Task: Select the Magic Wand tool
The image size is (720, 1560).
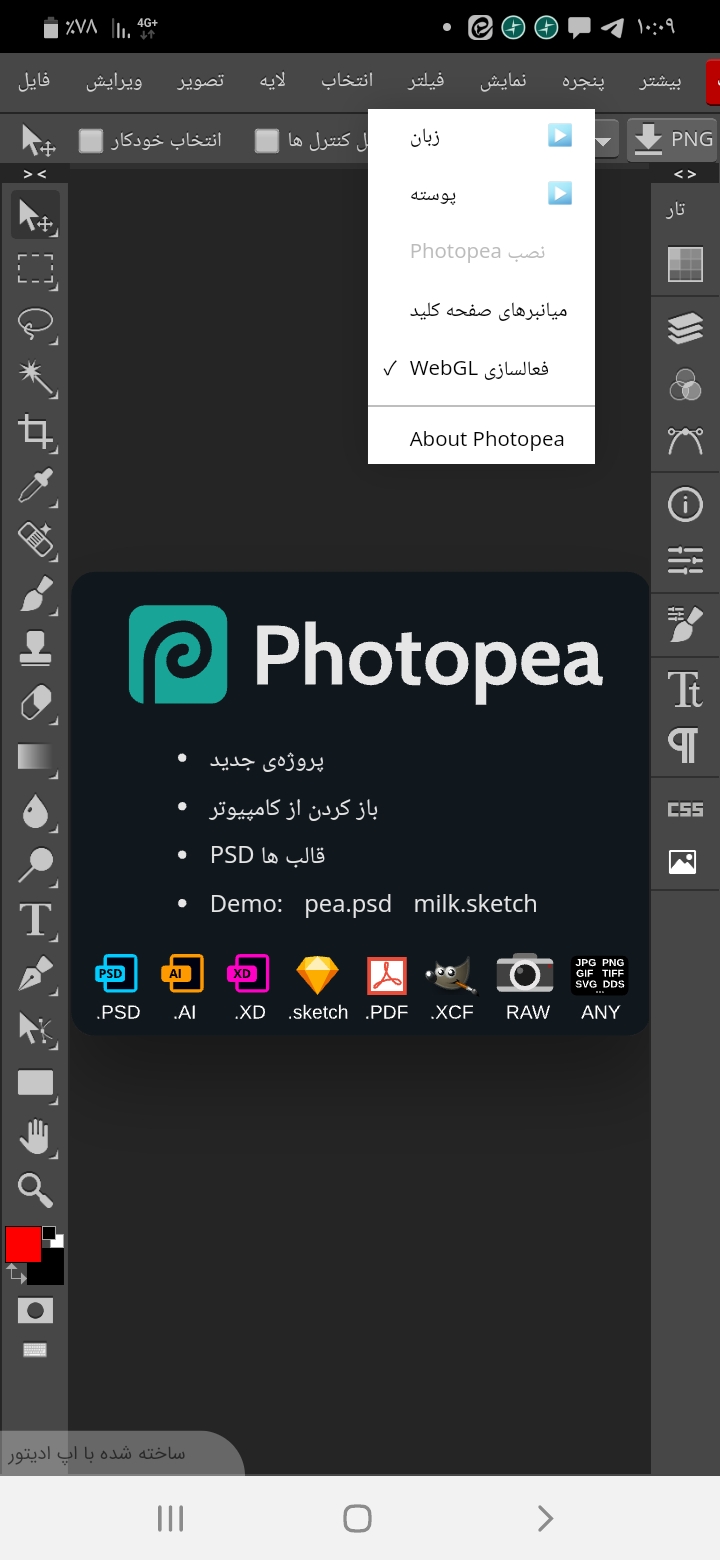Action: point(35,377)
